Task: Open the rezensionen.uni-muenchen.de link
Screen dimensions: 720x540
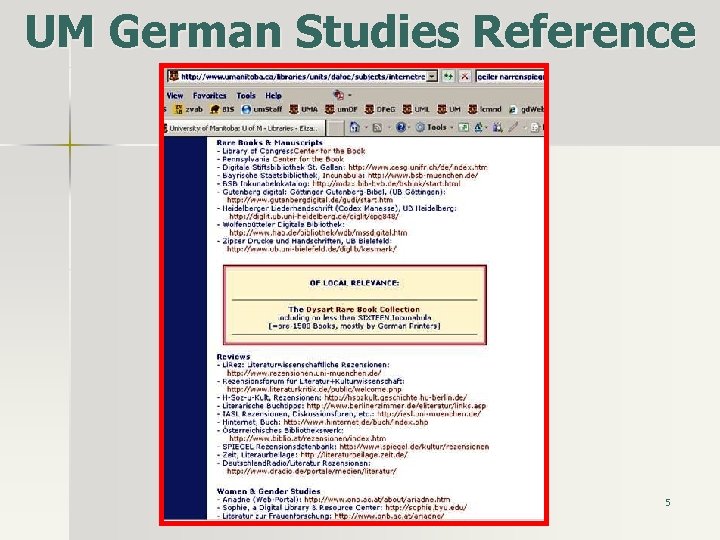Action: pos(304,373)
